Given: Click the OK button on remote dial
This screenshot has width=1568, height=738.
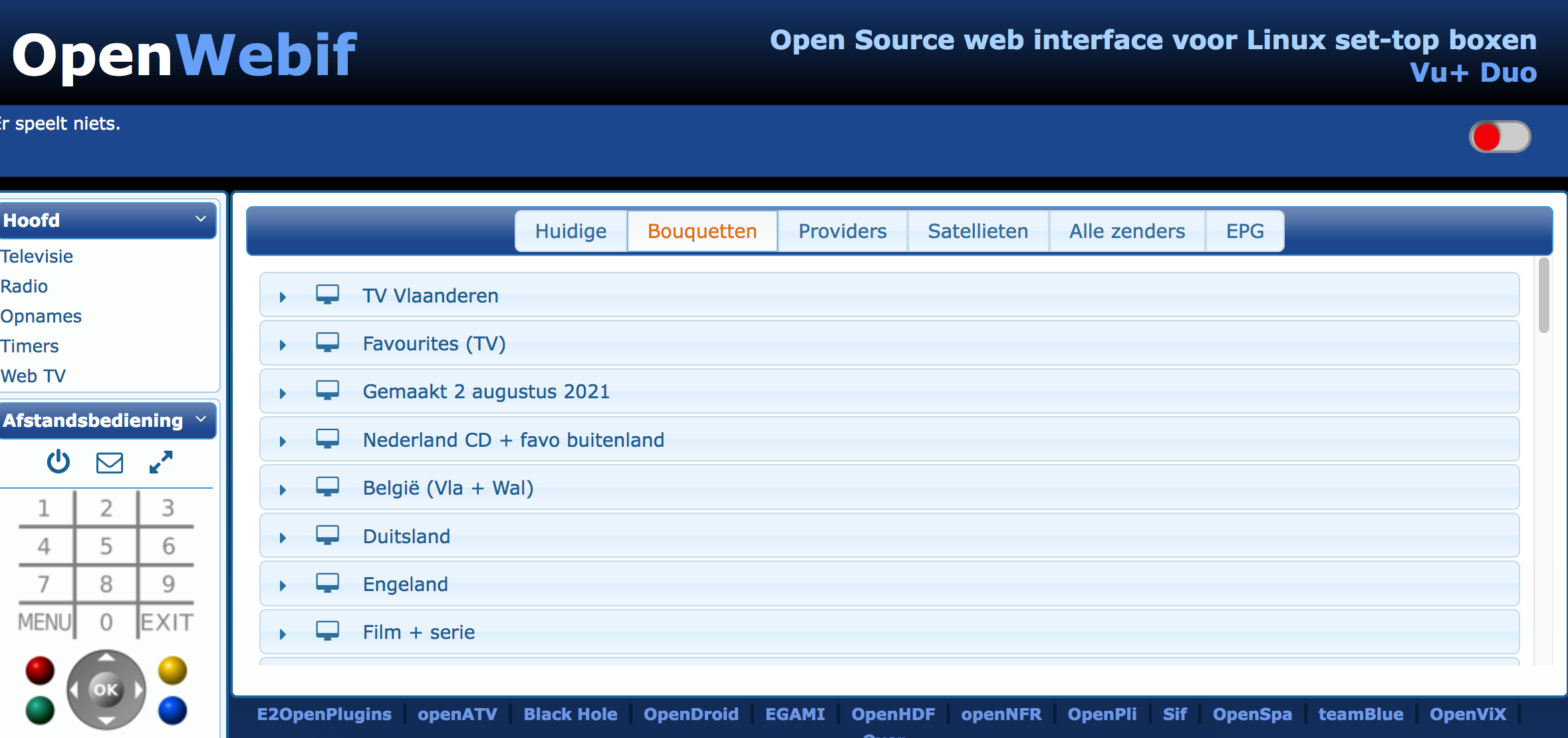Looking at the screenshot, I should pyautogui.click(x=106, y=690).
